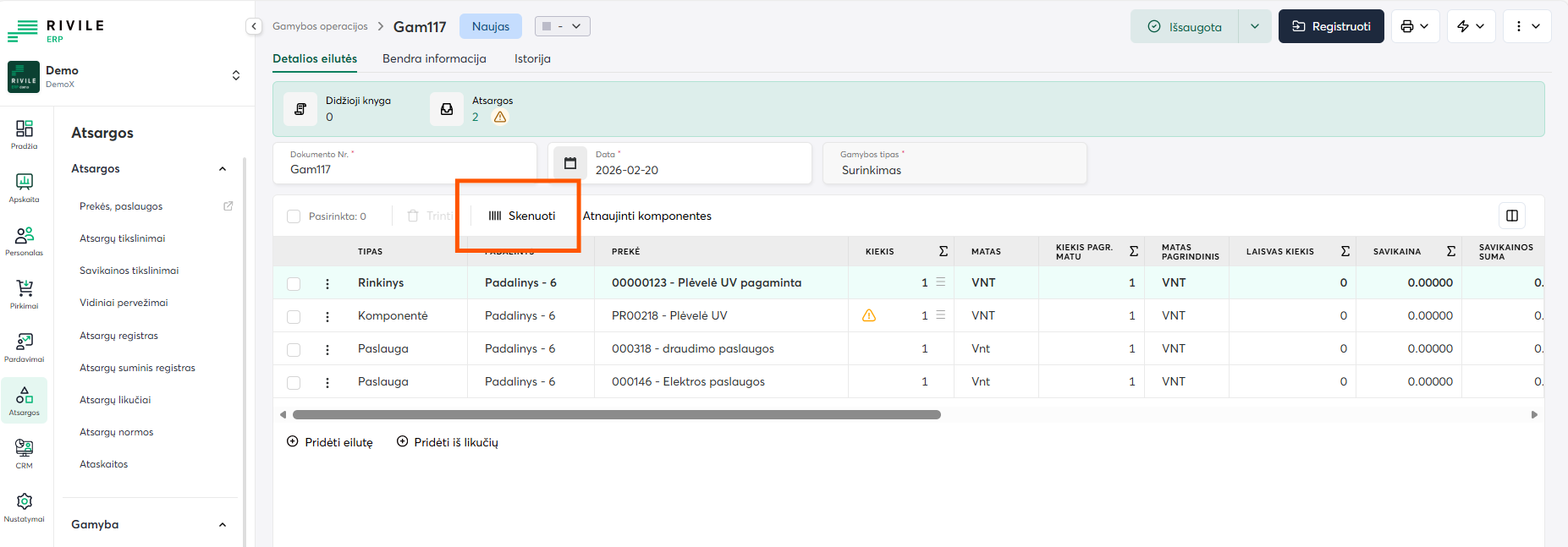Open the Pirkimai shopping cart module

tap(25, 293)
